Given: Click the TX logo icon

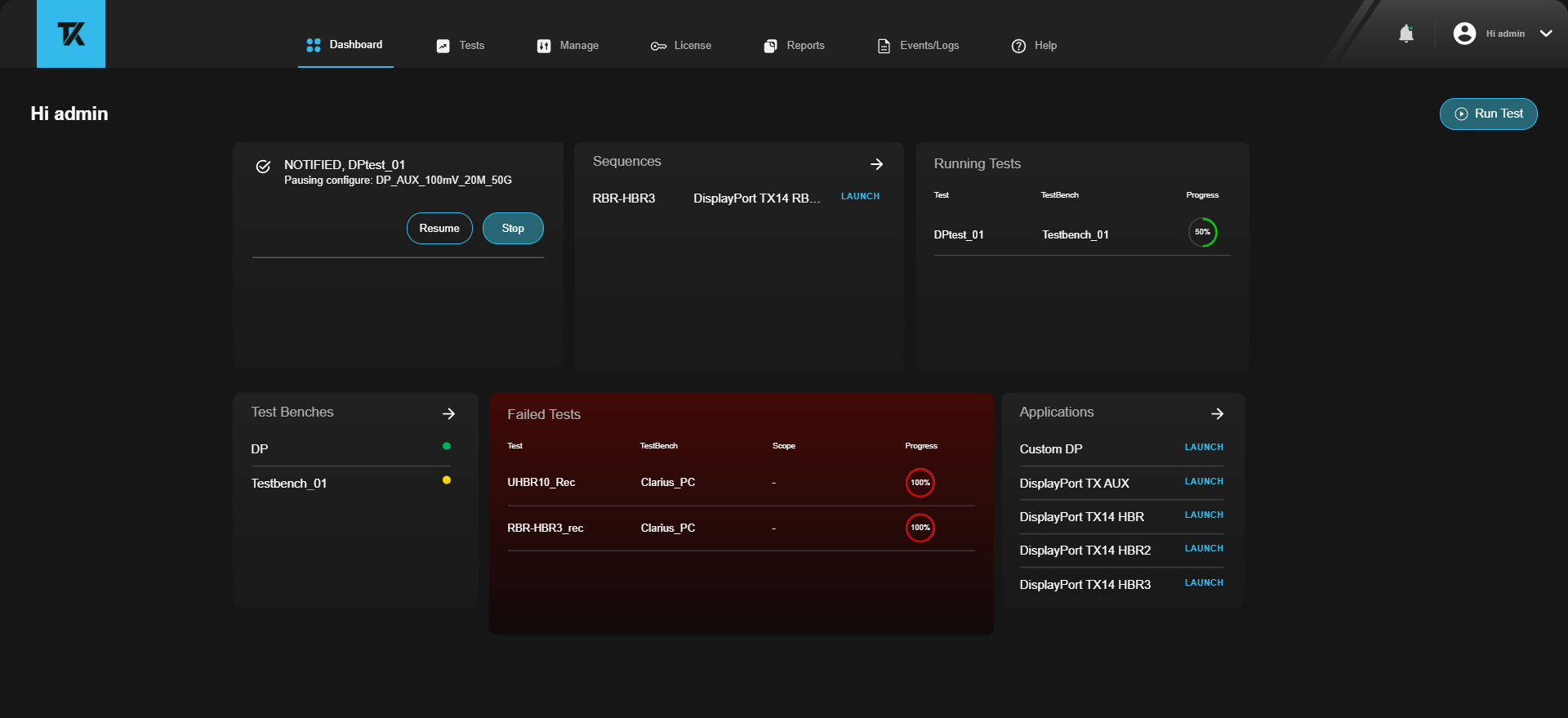Looking at the screenshot, I should [71, 33].
